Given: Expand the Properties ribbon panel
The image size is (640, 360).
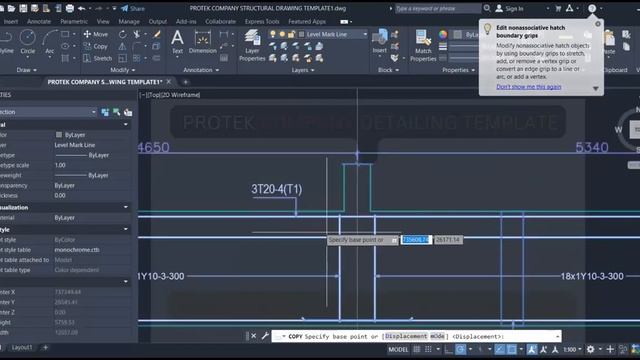Looking at the screenshot, I should [458, 70].
